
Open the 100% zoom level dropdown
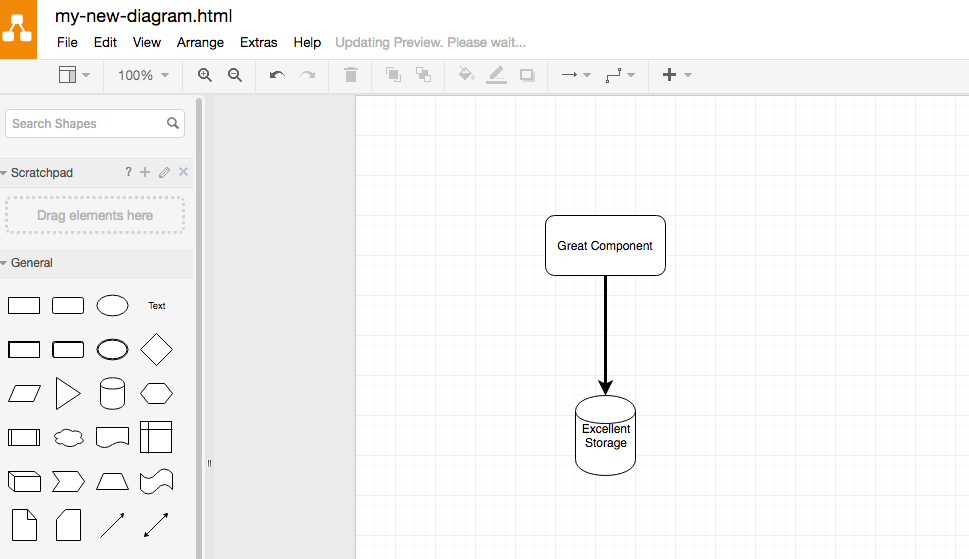(143, 75)
